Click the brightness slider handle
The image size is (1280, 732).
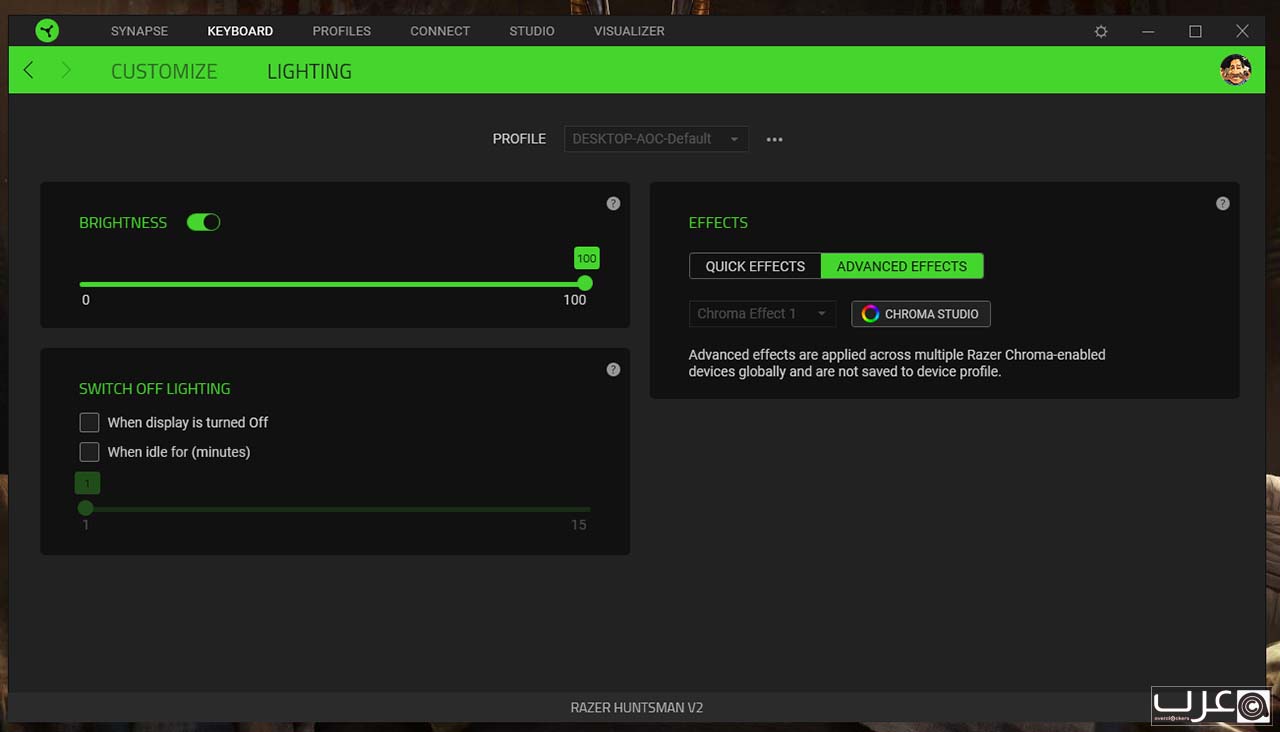coord(585,284)
